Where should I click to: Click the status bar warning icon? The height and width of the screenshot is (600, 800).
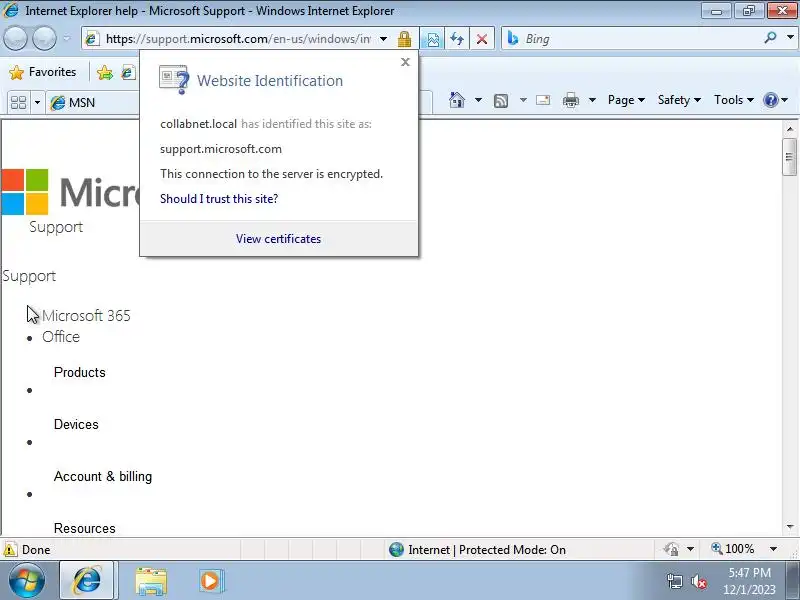(x=10, y=549)
